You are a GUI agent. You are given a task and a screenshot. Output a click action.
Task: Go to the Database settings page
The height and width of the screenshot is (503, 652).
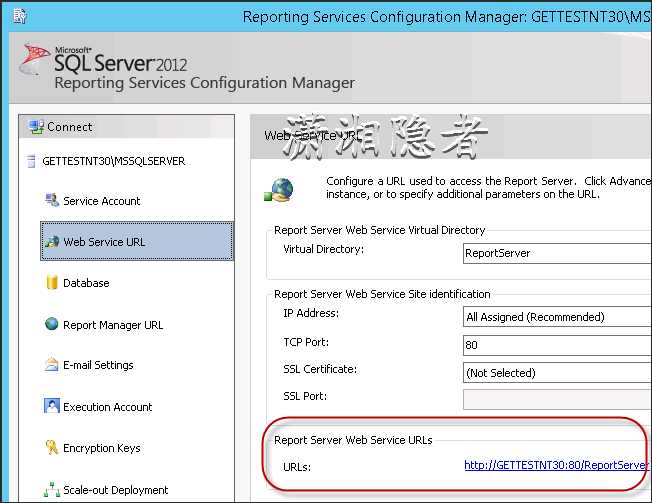click(86, 283)
